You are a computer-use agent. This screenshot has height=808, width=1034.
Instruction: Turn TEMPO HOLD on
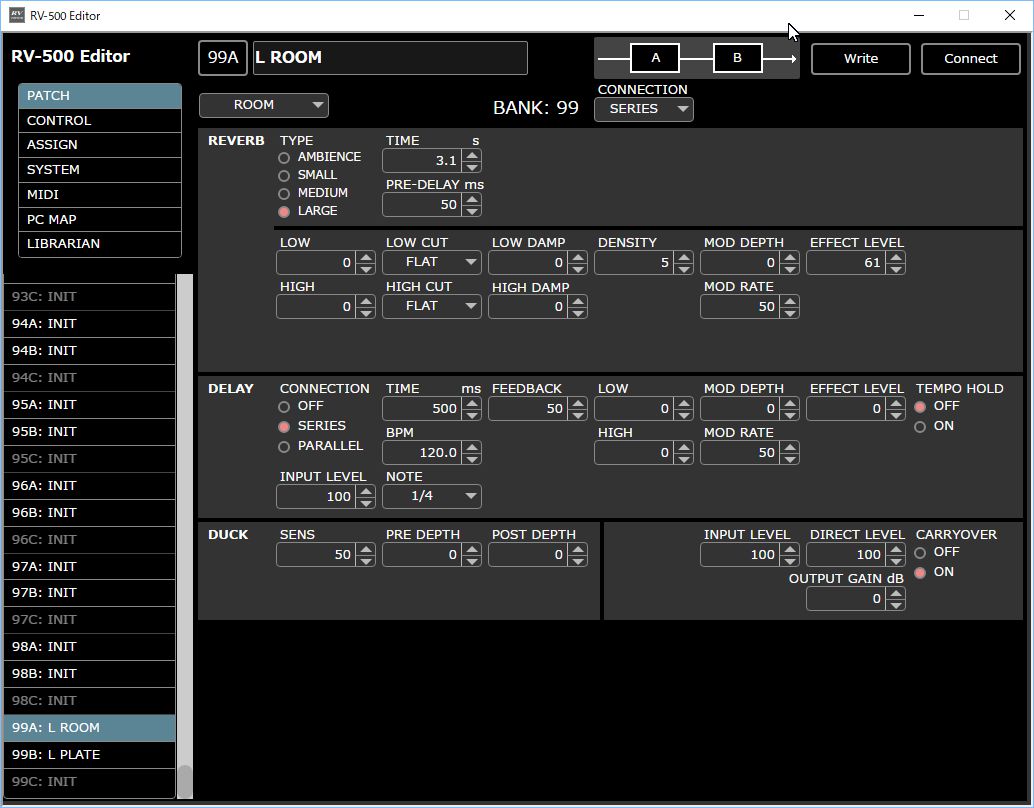pyautogui.click(x=920, y=427)
